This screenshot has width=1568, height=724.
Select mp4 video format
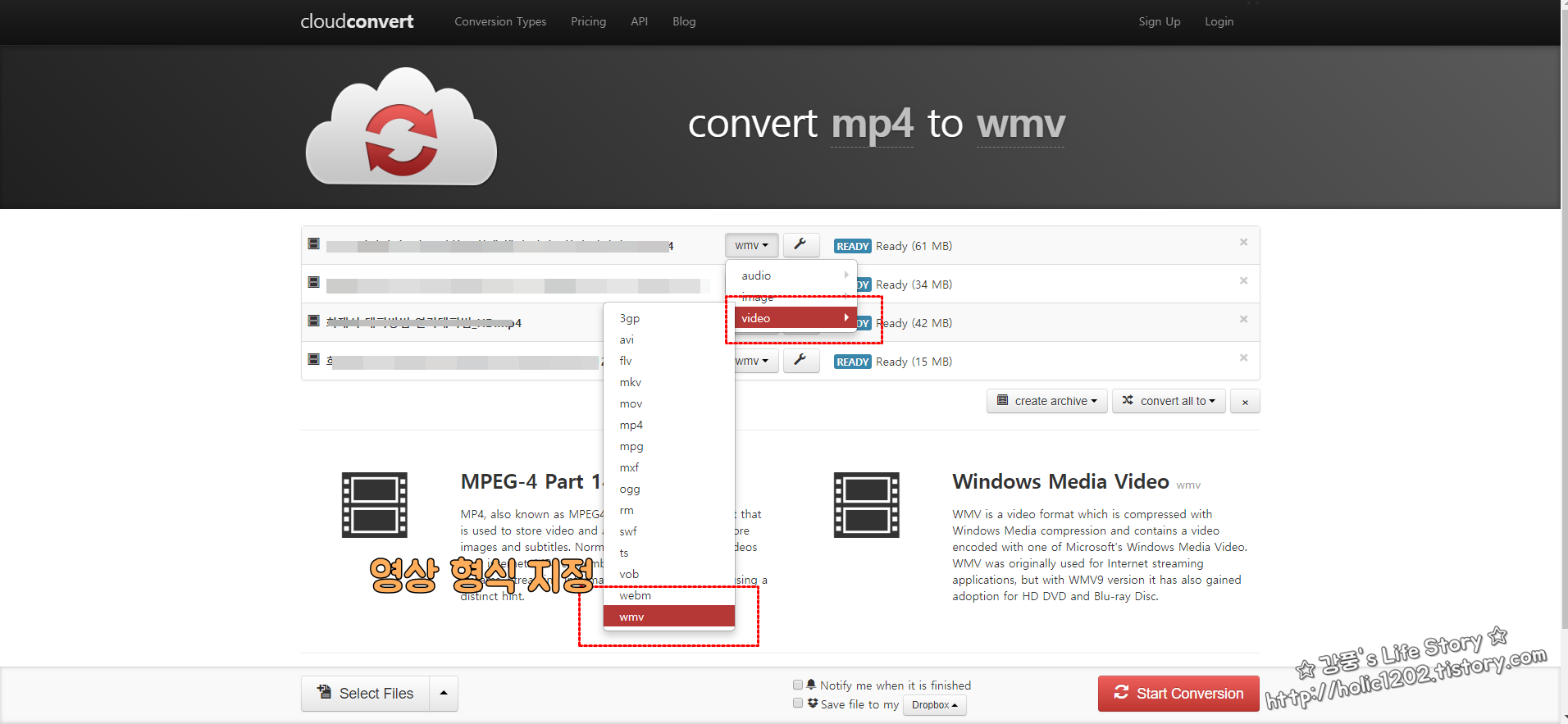click(668, 425)
